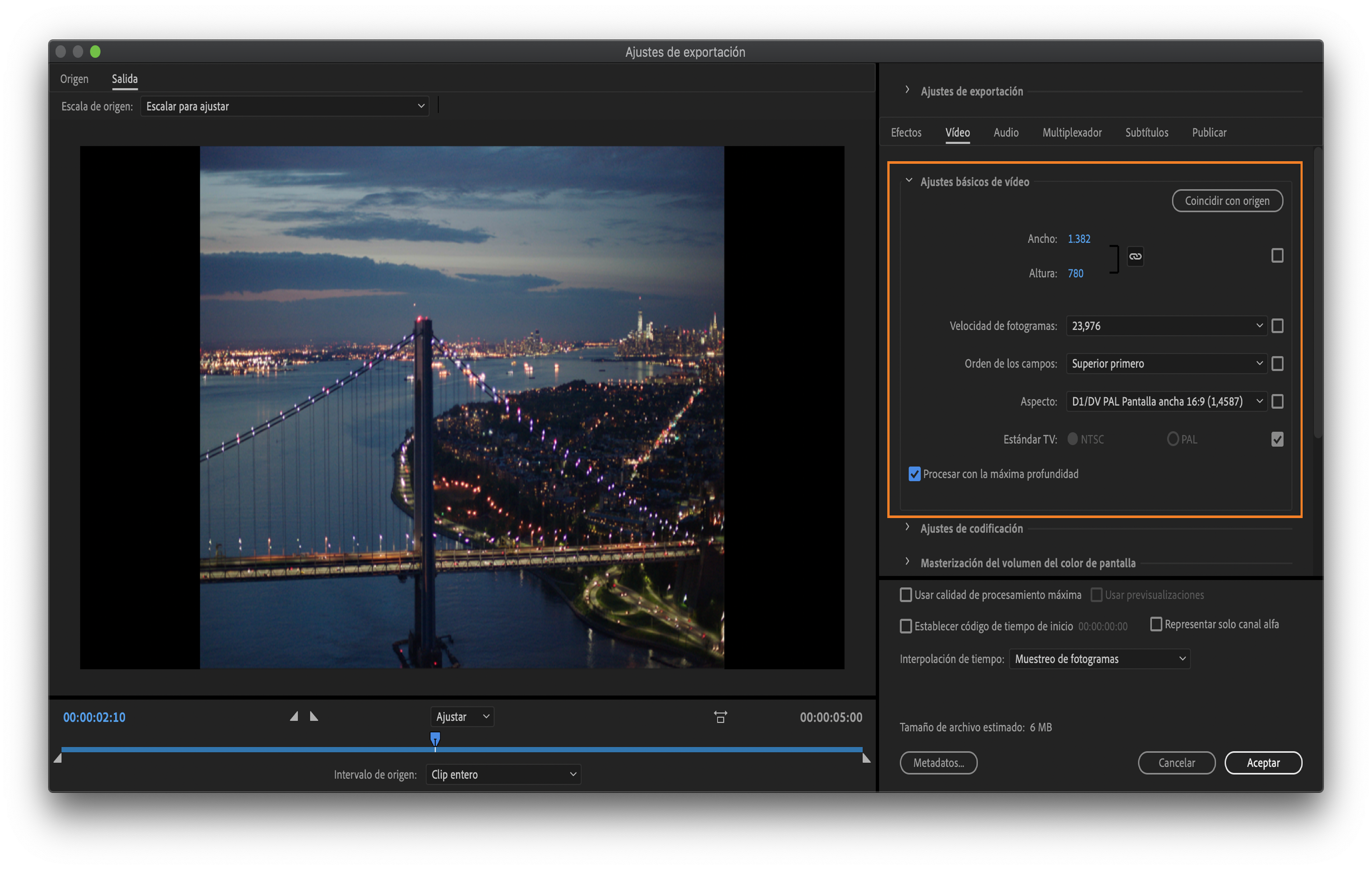The image size is (1372, 870).
Task: Open the Aspecto dropdown menu
Action: click(1165, 401)
